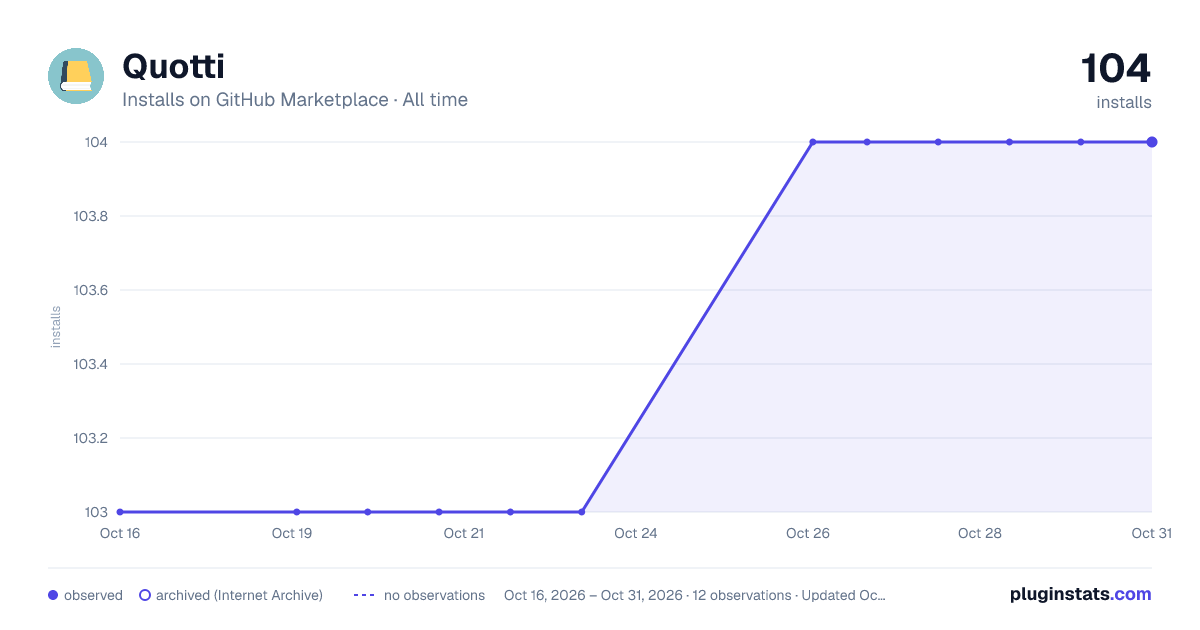The image size is (1200, 630).
Task: Click the 'installs' label under the 104 total
Action: (1124, 102)
